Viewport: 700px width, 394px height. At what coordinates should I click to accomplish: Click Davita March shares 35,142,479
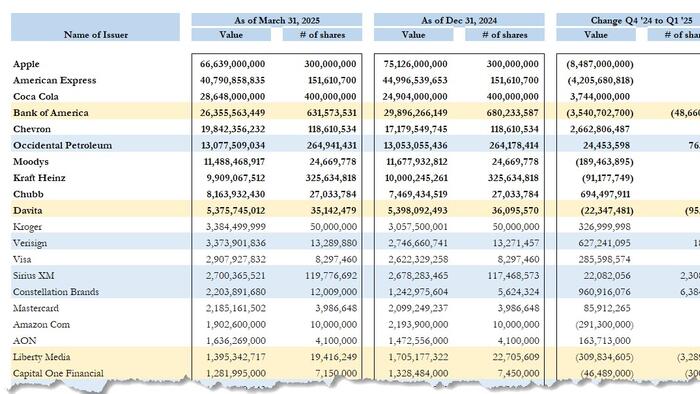[333, 211]
